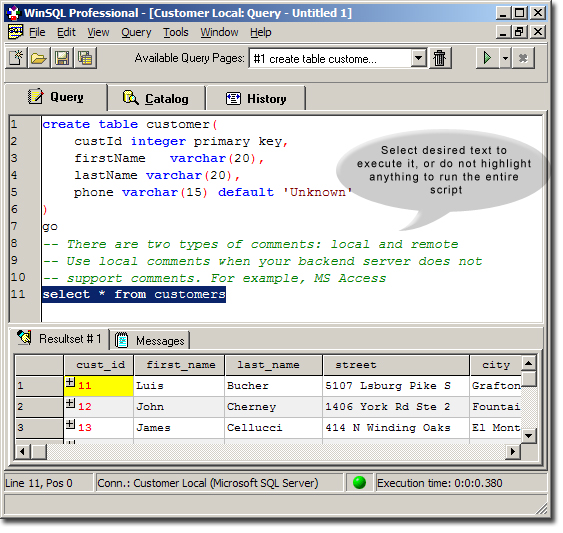Screen dimensions: 563x533
Task: Run the query with the green play button
Action: (x=487, y=58)
